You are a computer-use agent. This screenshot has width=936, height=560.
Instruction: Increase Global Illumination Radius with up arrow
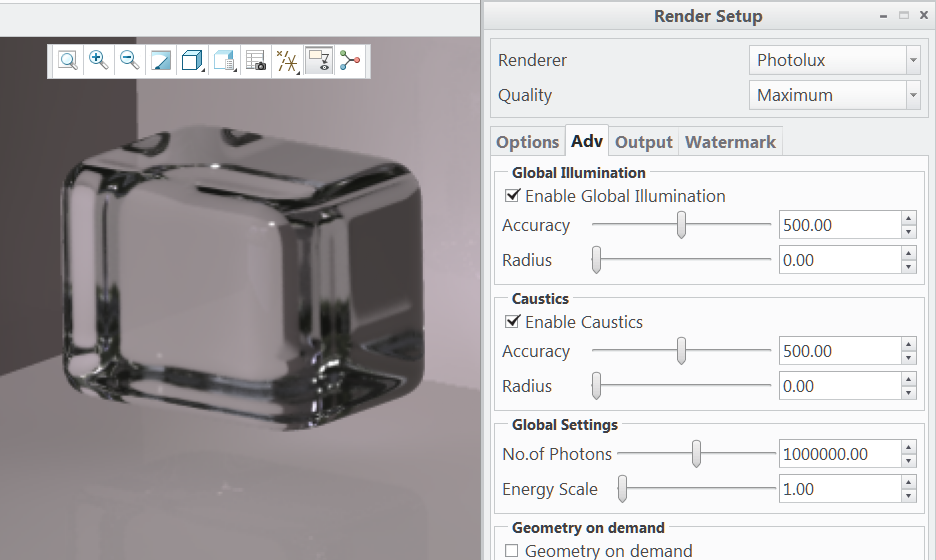tap(909, 254)
